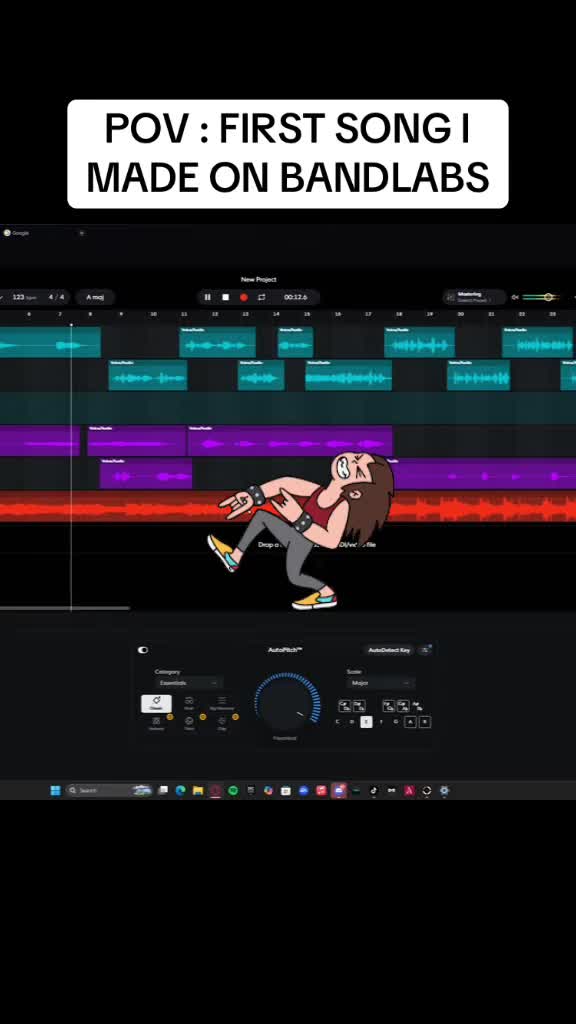
Task: Click the taskbar Search box
Action: point(109,790)
